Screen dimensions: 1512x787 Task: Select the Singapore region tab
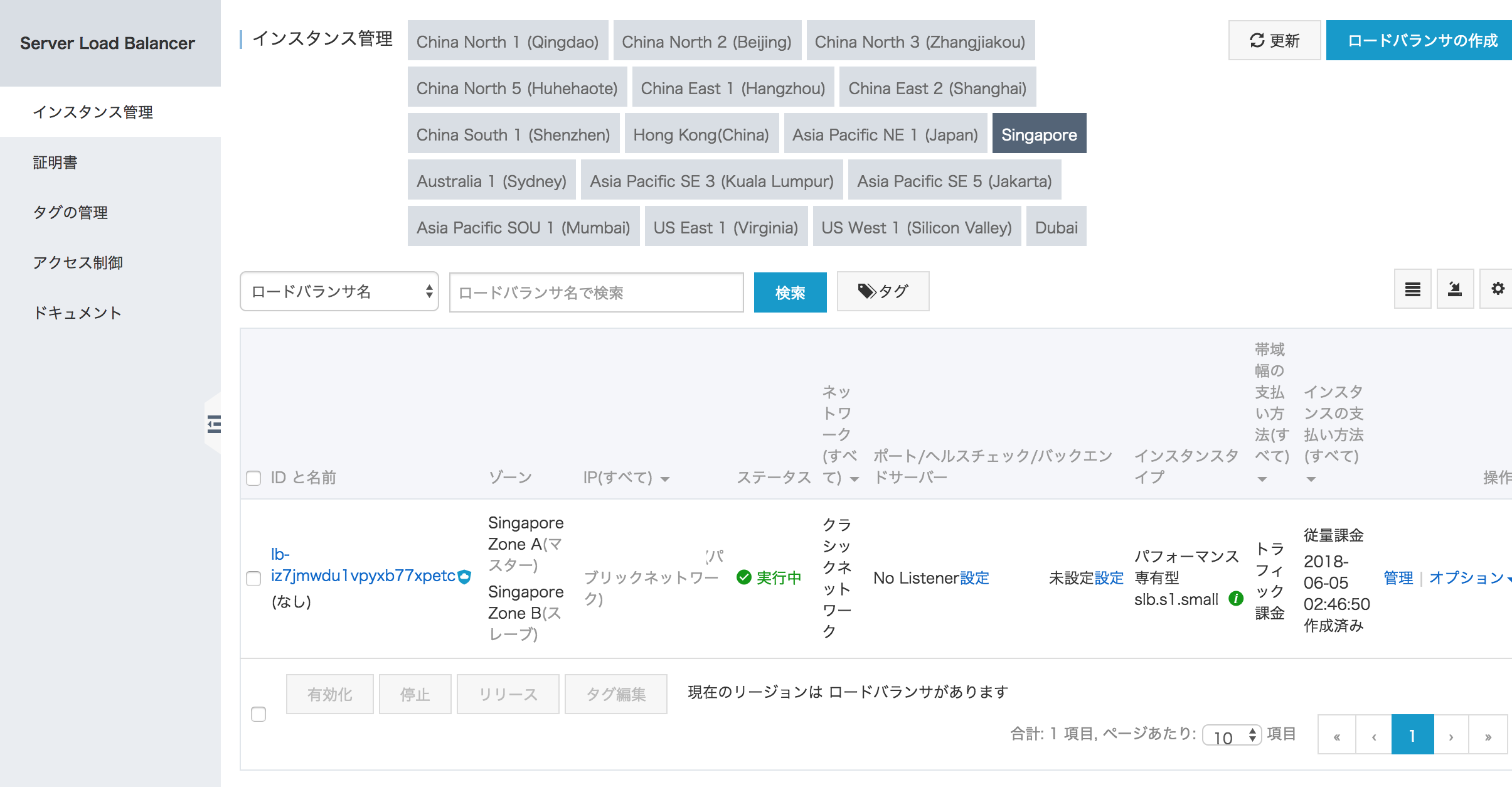tap(1039, 134)
